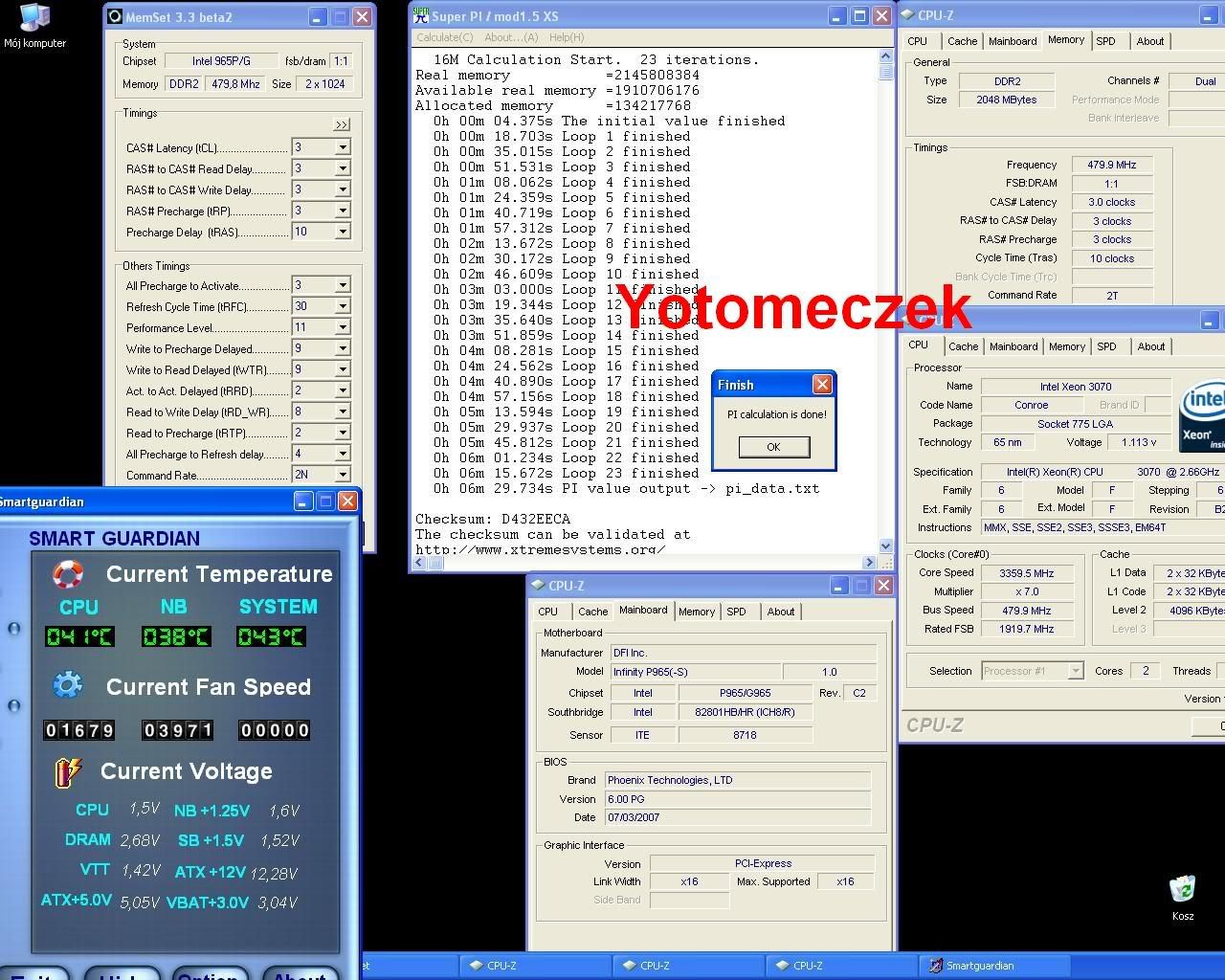The image size is (1225, 980).
Task: Select Cache tab in top CPU-Z memory window
Action: [x=963, y=41]
